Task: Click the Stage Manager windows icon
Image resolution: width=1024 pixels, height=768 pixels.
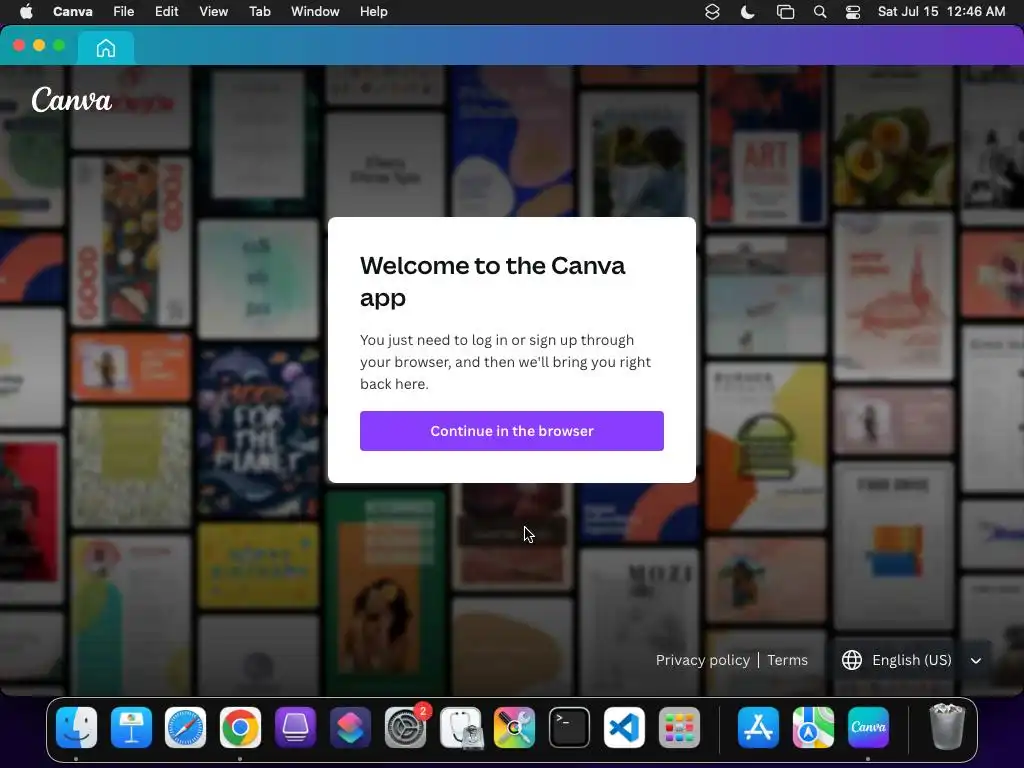Action: point(785,12)
